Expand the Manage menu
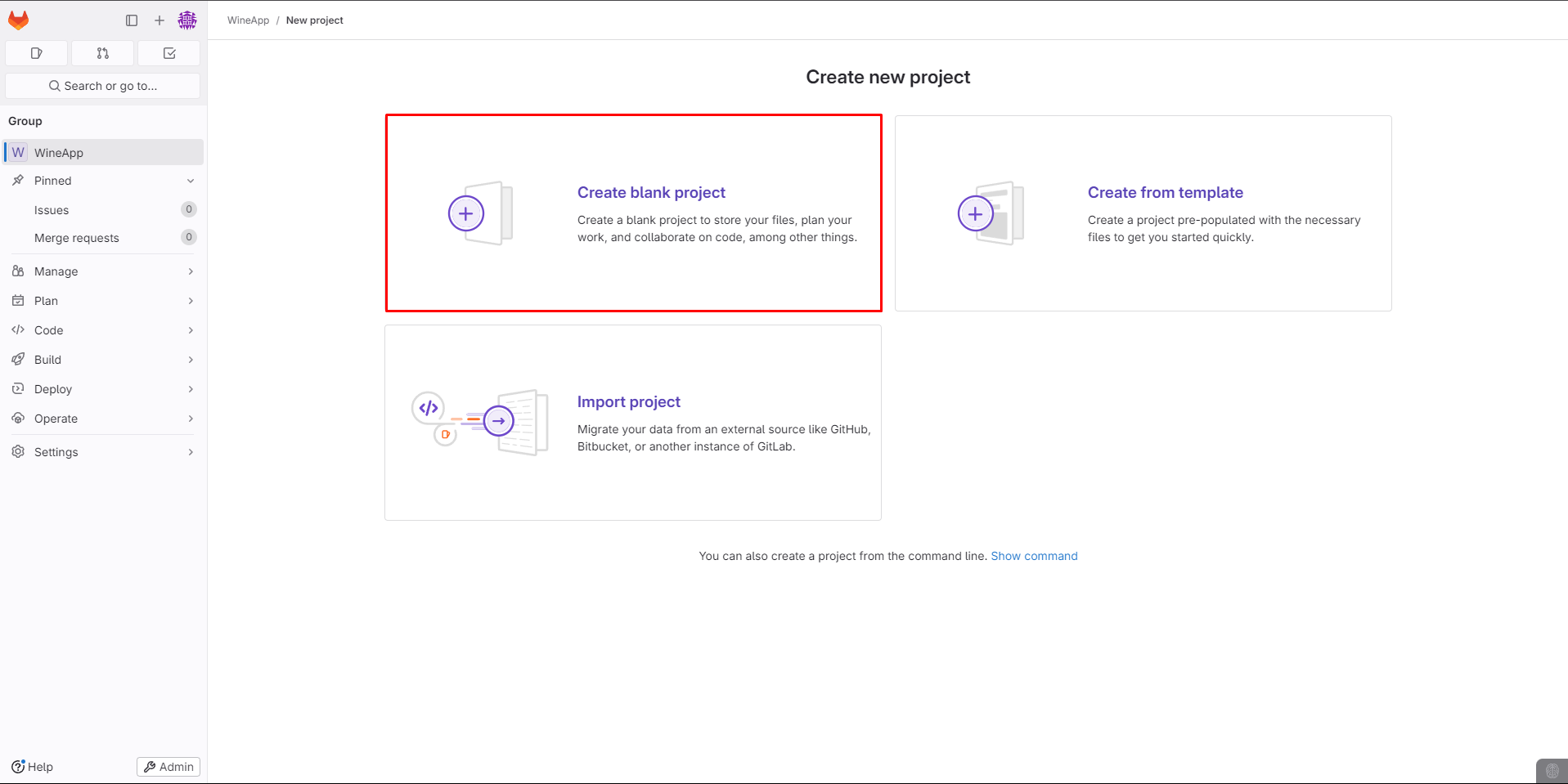 pyautogui.click(x=103, y=271)
